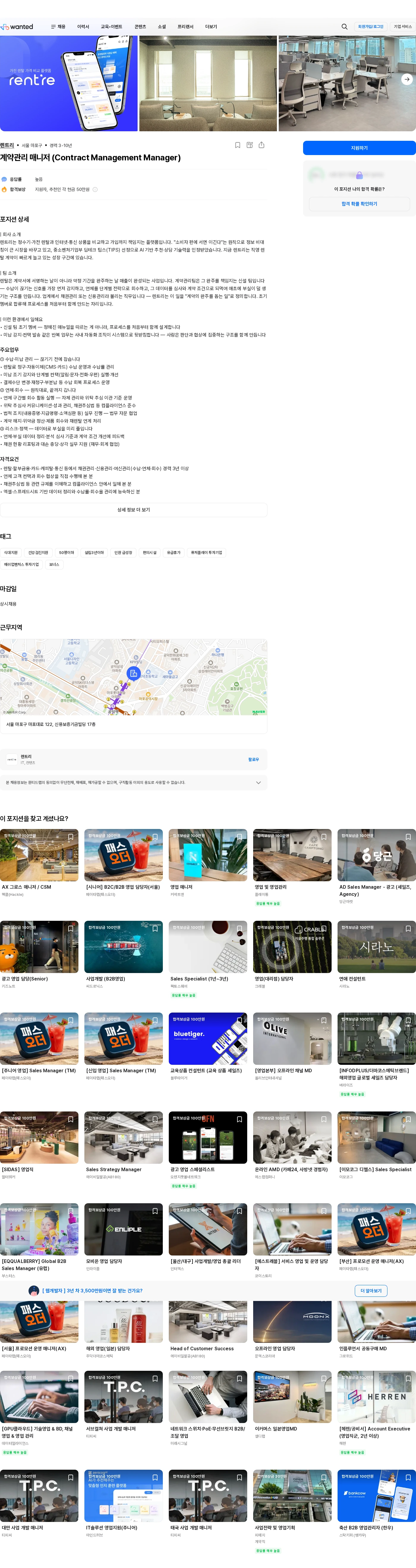Click the building pin on the map

pos(133,673)
